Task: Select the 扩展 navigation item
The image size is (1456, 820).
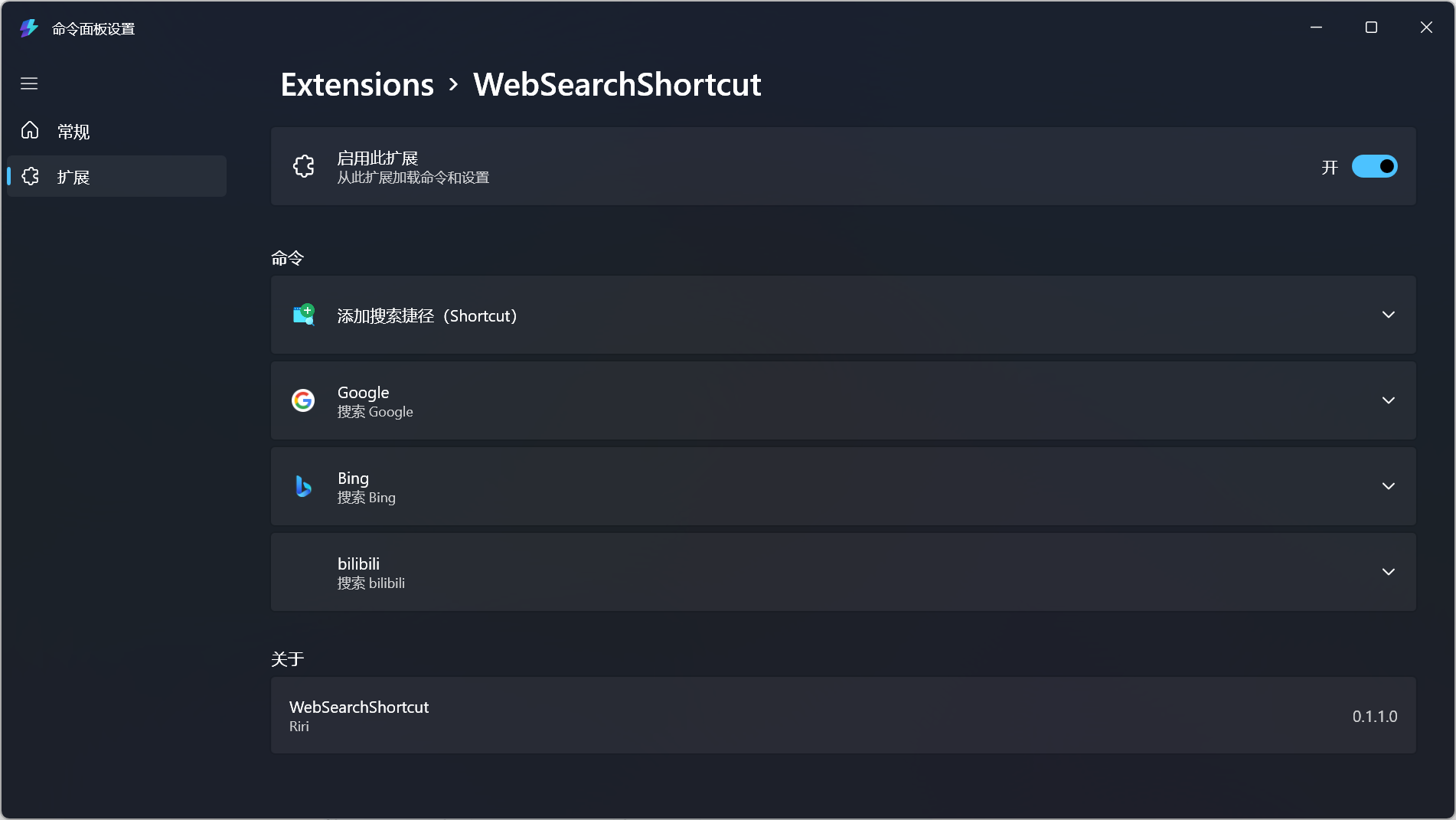Action: coord(73,177)
